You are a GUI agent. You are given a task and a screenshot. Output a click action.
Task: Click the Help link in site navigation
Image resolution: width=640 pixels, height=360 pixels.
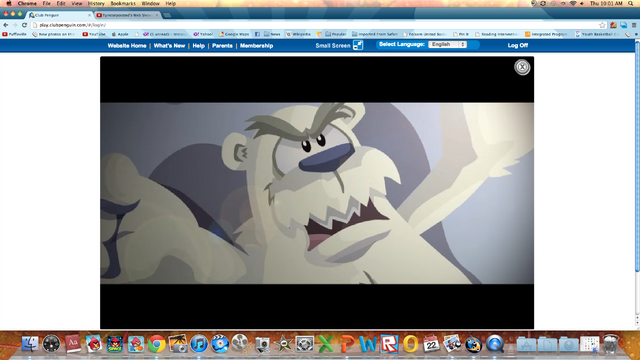click(x=198, y=46)
